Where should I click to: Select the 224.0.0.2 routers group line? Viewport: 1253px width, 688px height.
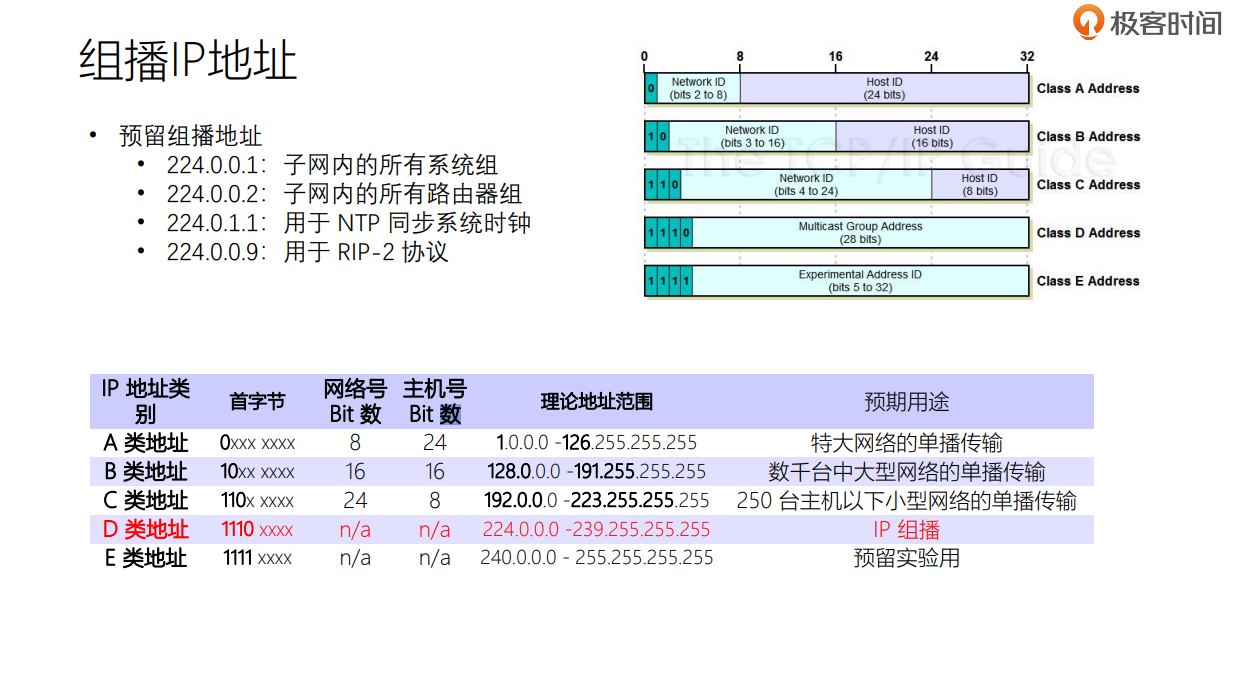(344, 194)
